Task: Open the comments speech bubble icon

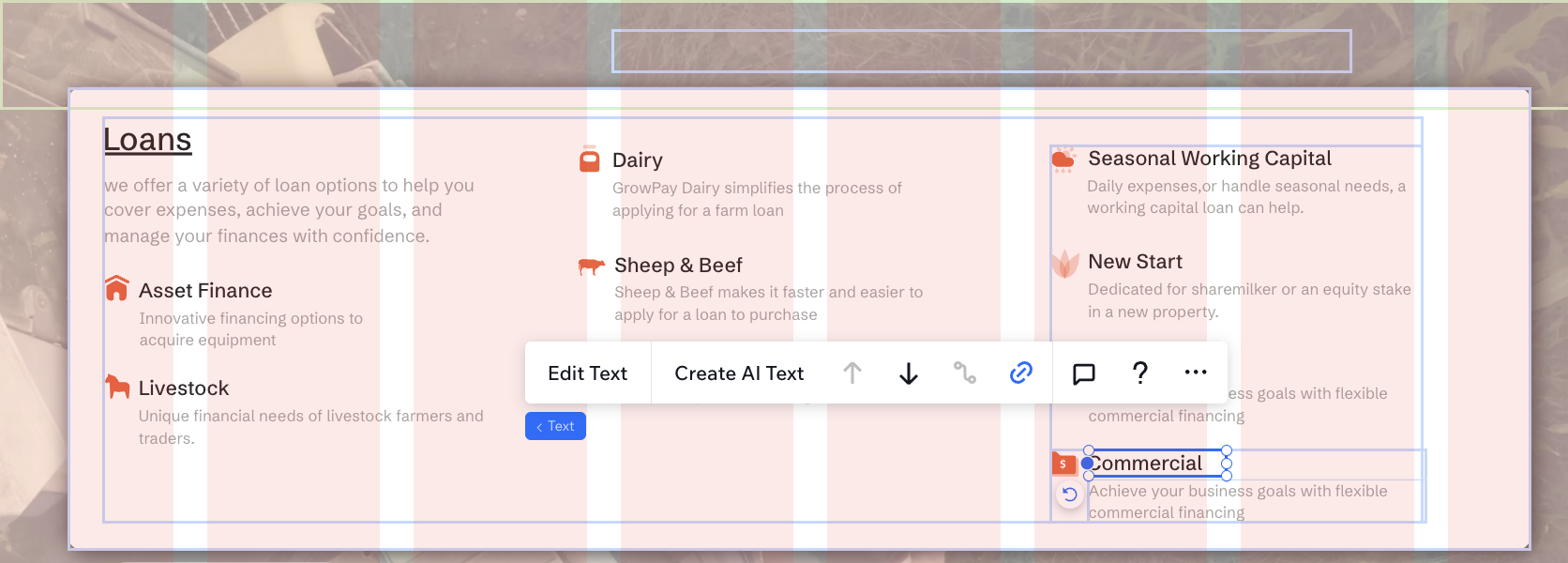Action: (1083, 373)
